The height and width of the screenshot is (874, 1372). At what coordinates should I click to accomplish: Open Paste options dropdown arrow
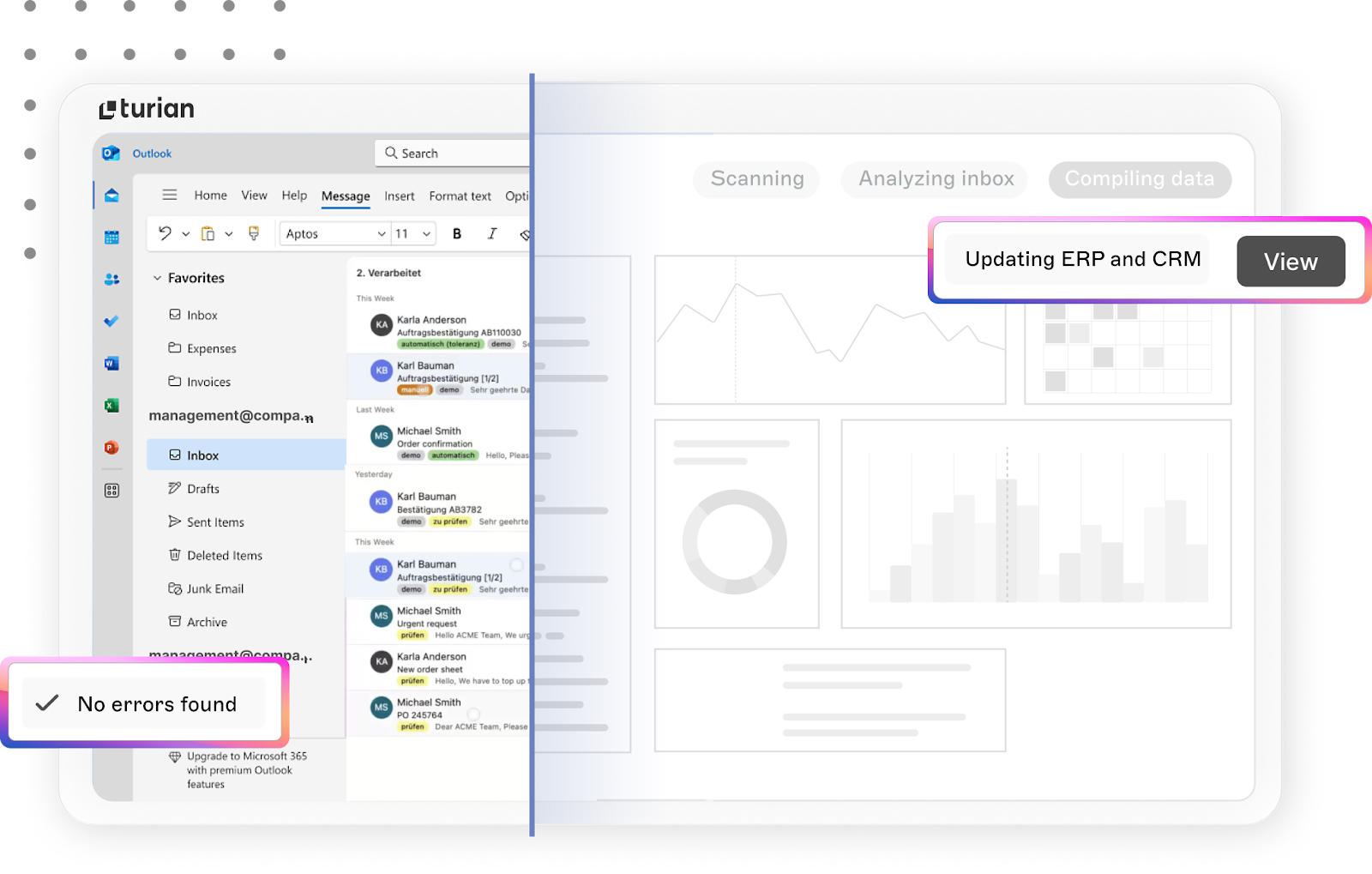(229, 234)
